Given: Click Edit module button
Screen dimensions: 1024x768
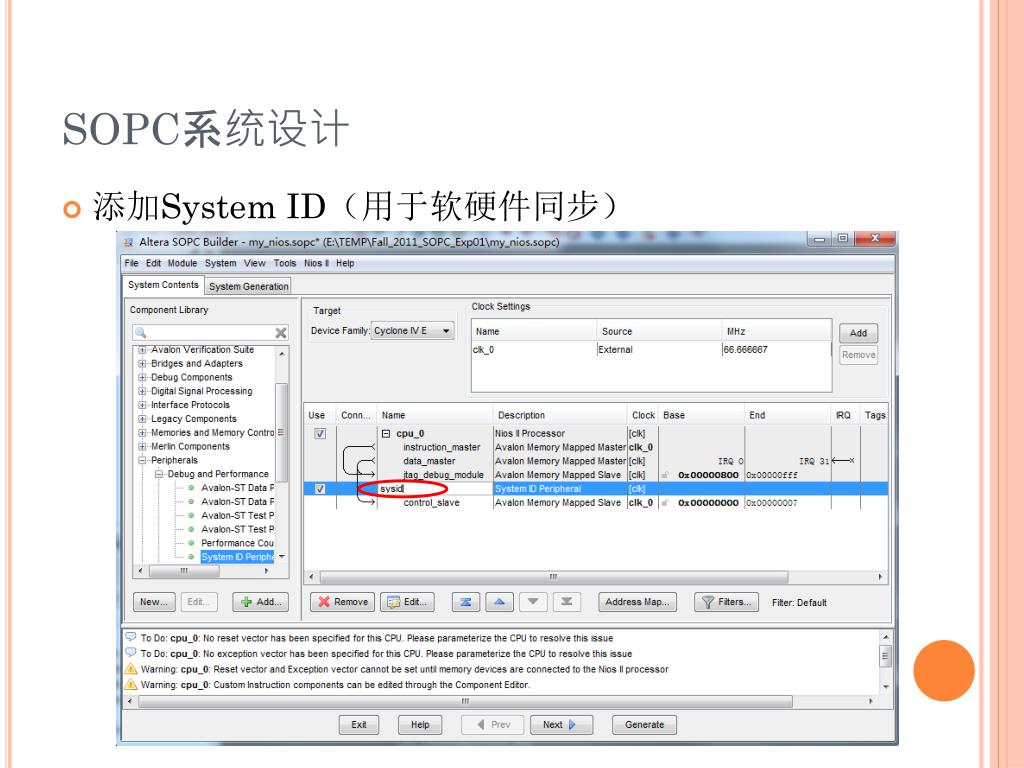Looking at the screenshot, I should [408, 602].
